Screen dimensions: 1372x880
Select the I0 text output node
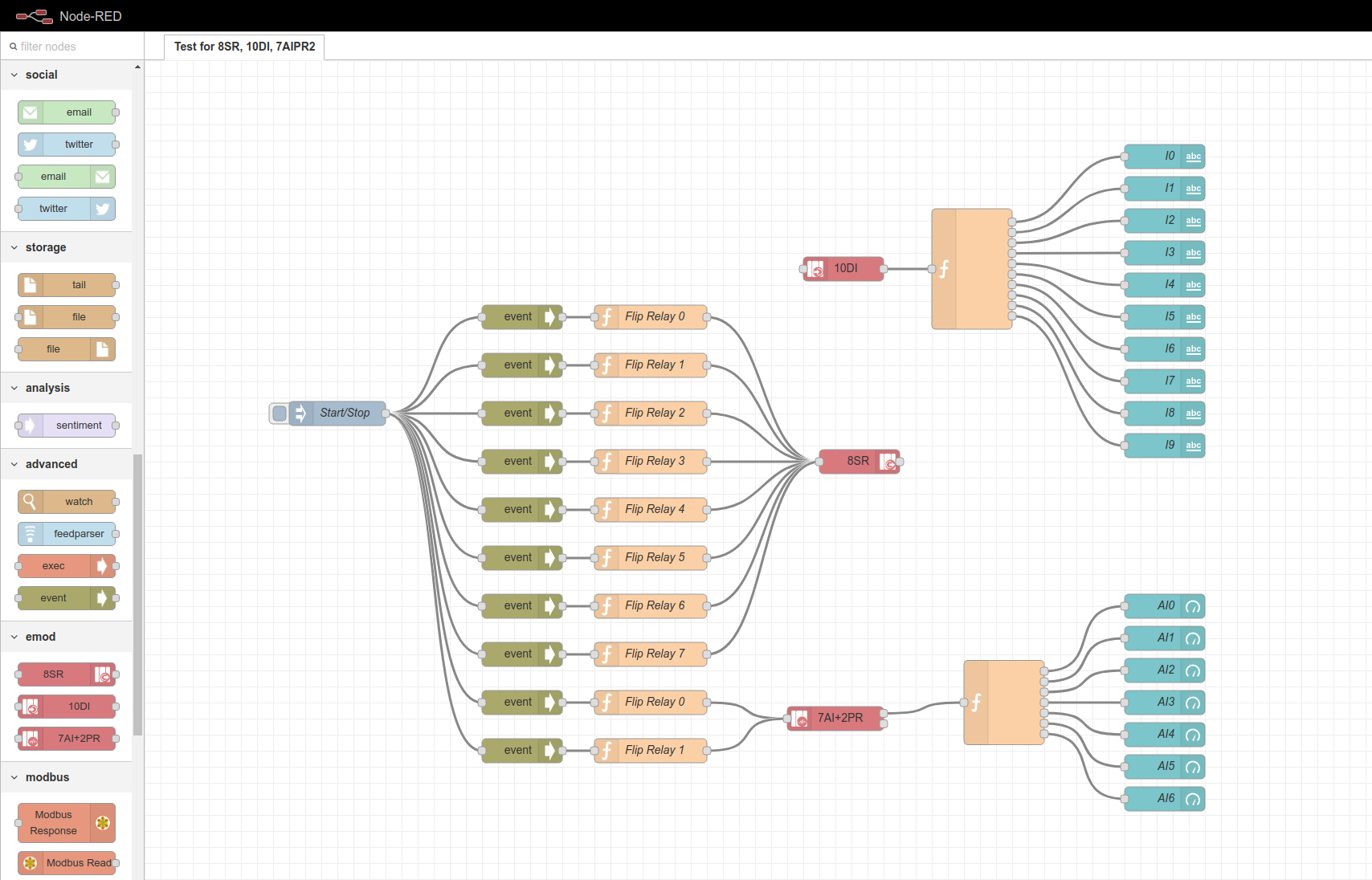click(x=1165, y=157)
